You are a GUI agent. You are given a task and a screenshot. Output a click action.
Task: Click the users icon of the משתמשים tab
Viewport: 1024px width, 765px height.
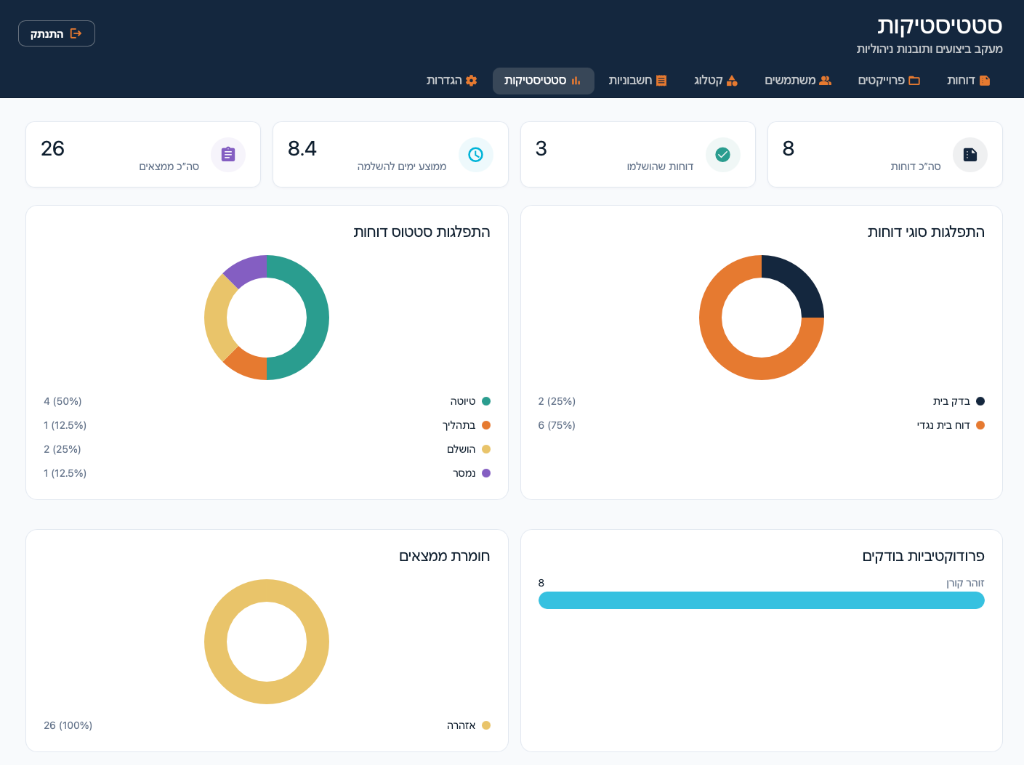pyautogui.click(x=825, y=80)
